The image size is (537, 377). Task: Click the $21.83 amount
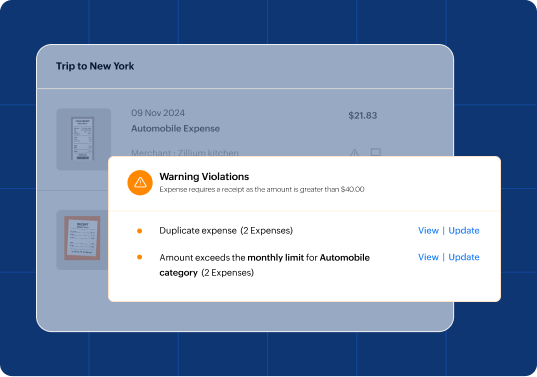coord(362,115)
